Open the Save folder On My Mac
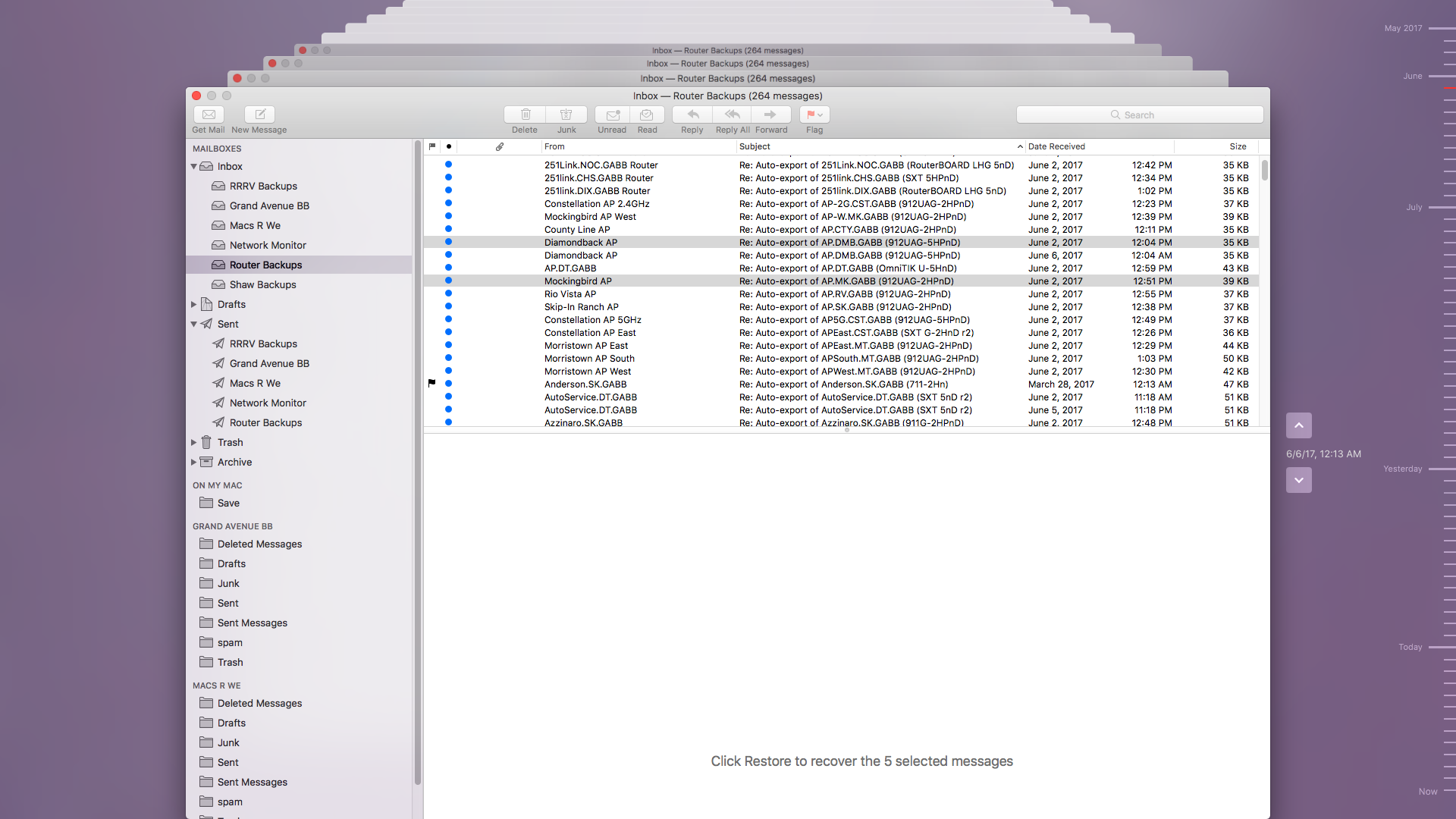Image resolution: width=1456 pixels, height=819 pixels. (299, 503)
